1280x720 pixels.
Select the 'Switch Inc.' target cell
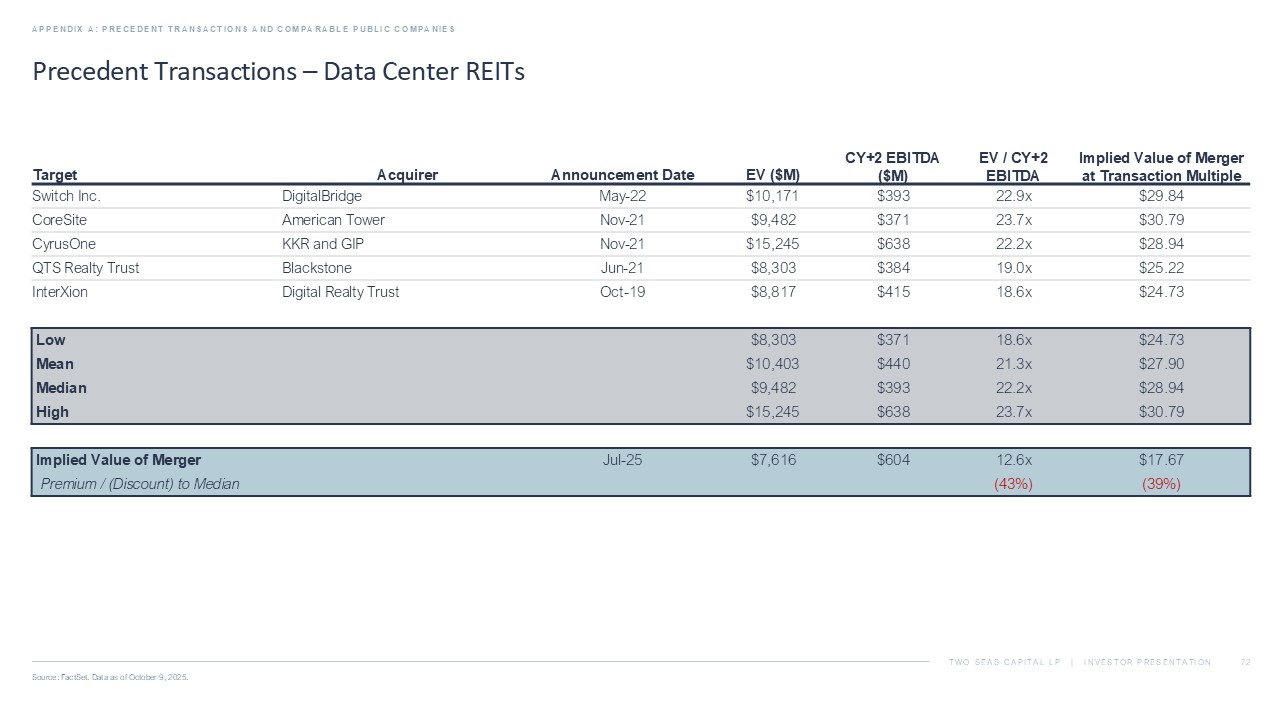(x=67, y=196)
